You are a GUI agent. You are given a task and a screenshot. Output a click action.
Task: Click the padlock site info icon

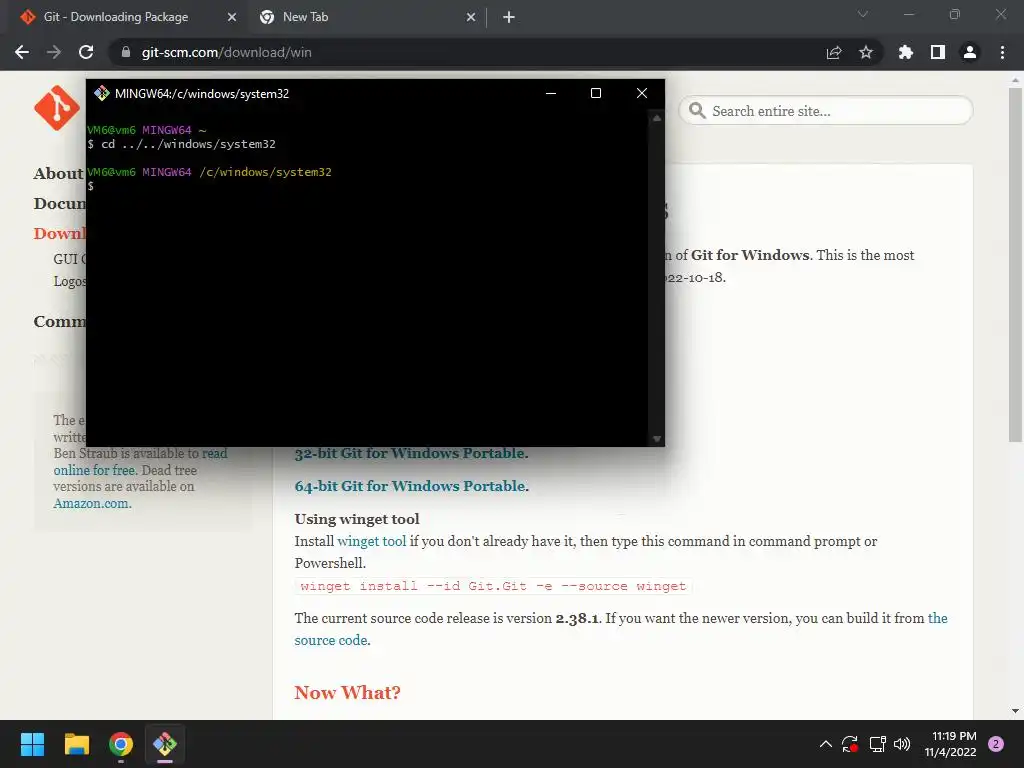tap(126, 52)
